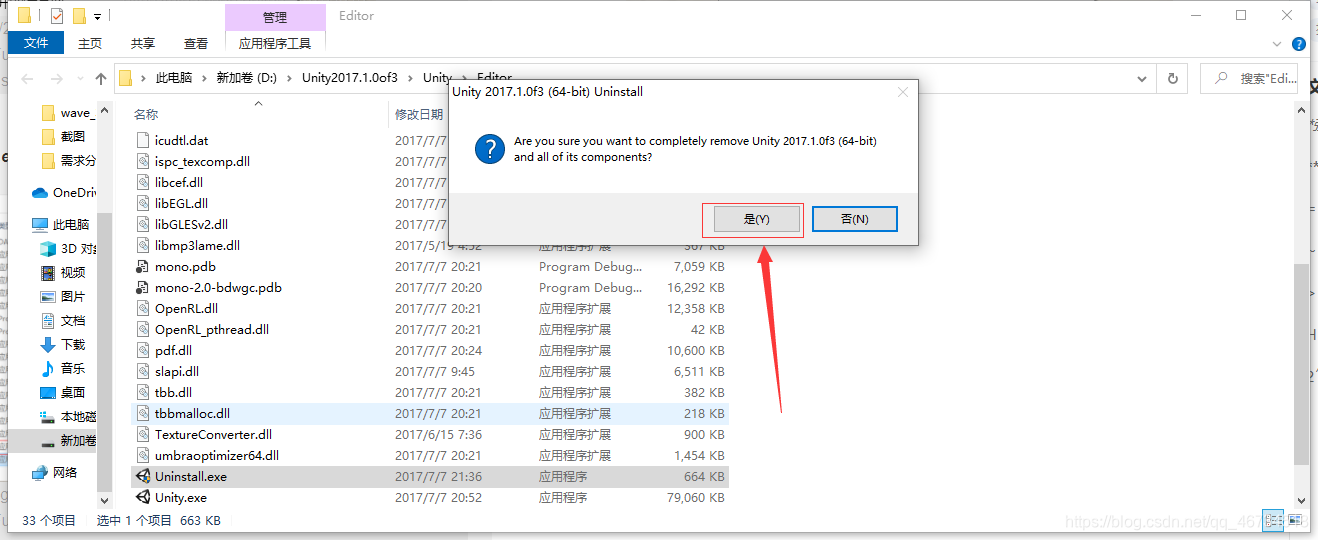
Task: Expand the chevron after 新加卷 (D:) in breadcrumb
Action: (x=291, y=78)
